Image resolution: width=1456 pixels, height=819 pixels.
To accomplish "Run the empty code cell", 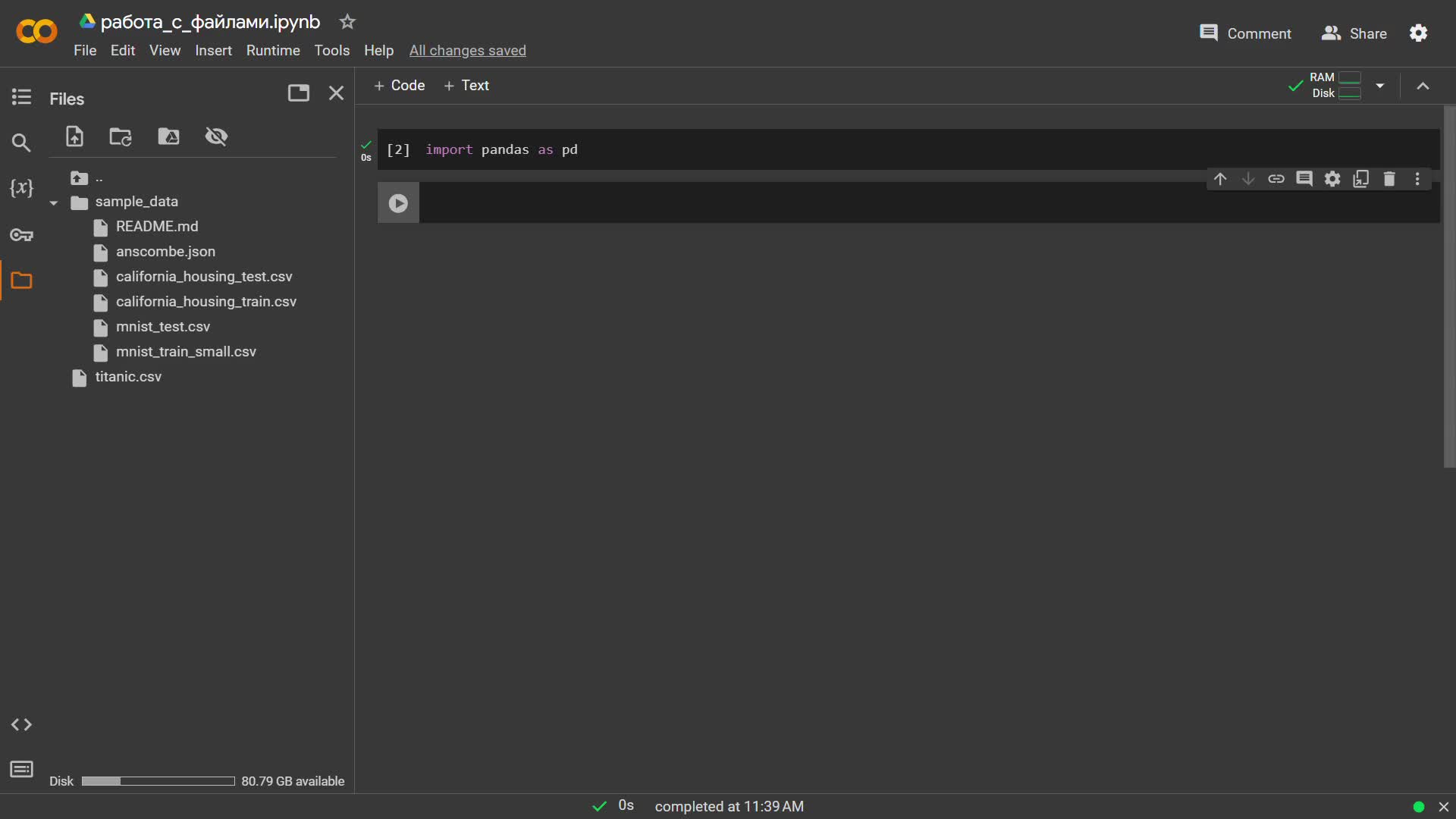I will 398,202.
